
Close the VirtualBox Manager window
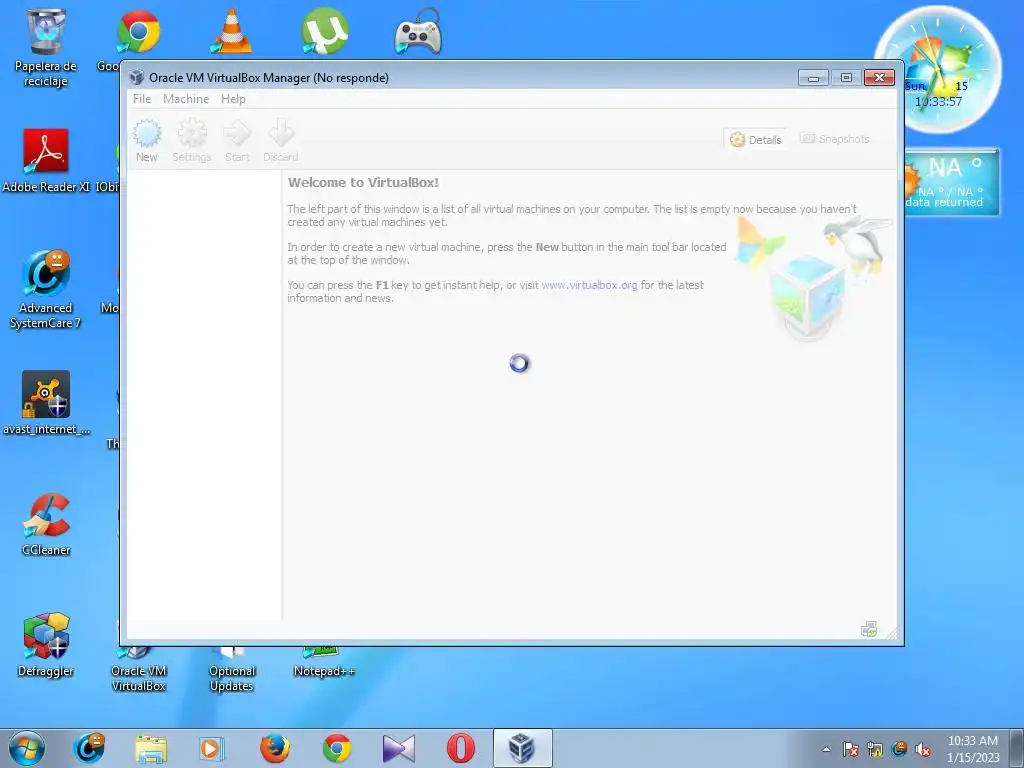coord(879,78)
